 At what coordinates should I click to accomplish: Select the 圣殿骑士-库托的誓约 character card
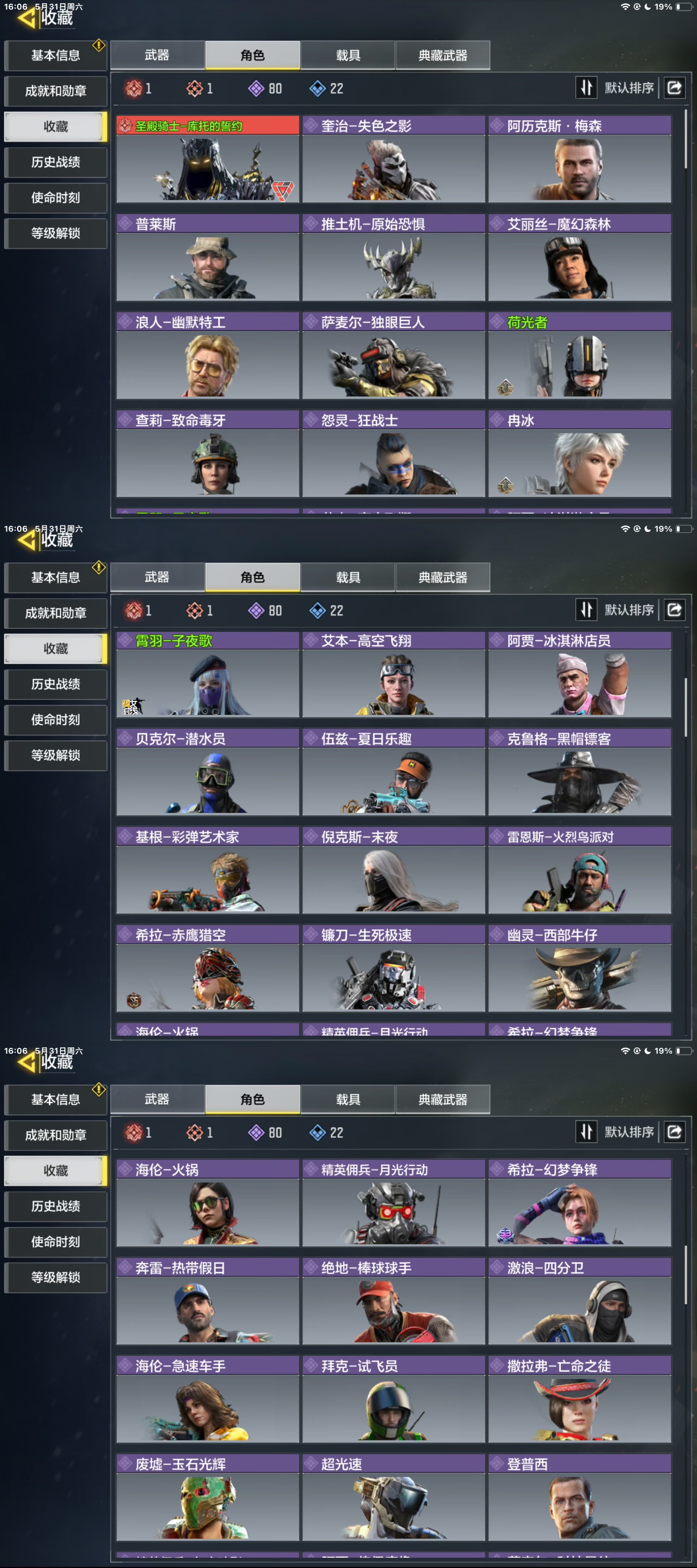[208, 159]
